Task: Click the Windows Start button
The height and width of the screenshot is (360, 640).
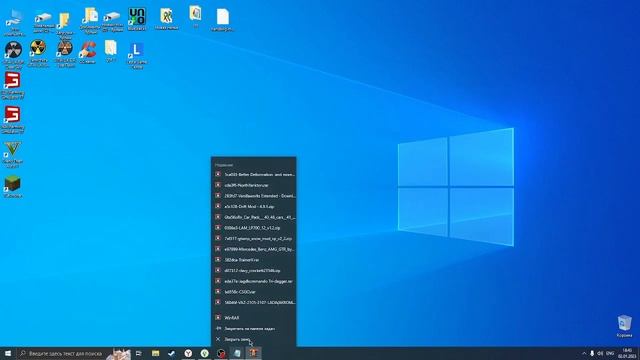Action: pyautogui.click(x=7, y=353)
